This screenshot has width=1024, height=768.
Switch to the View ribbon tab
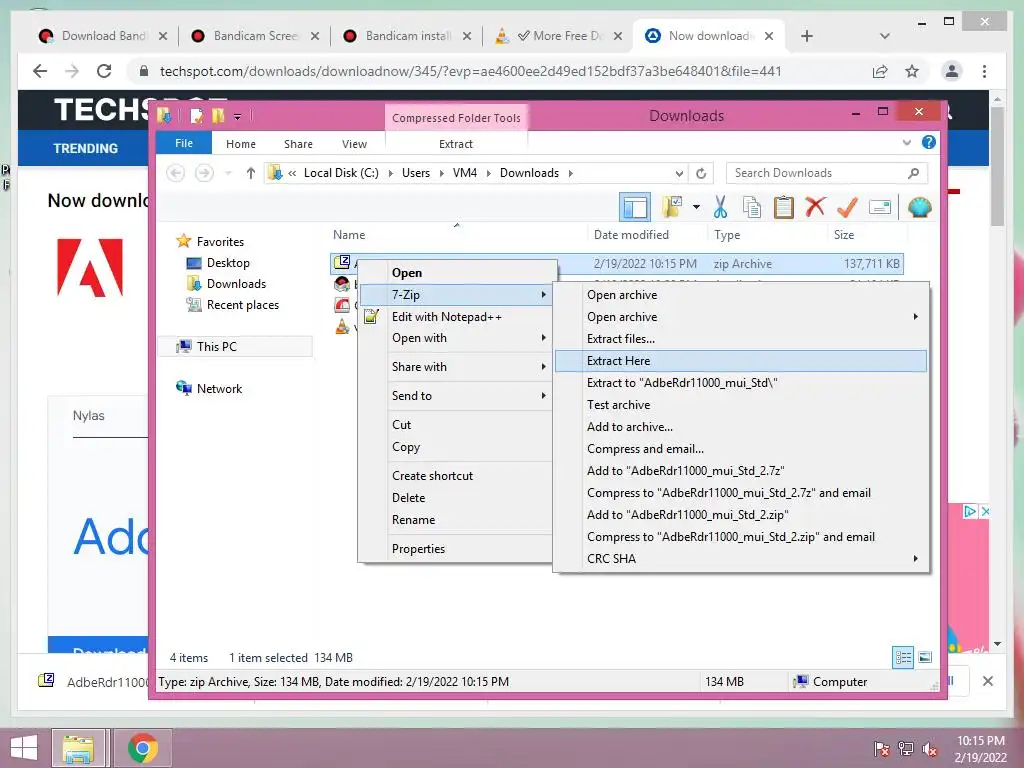point(354,144)
